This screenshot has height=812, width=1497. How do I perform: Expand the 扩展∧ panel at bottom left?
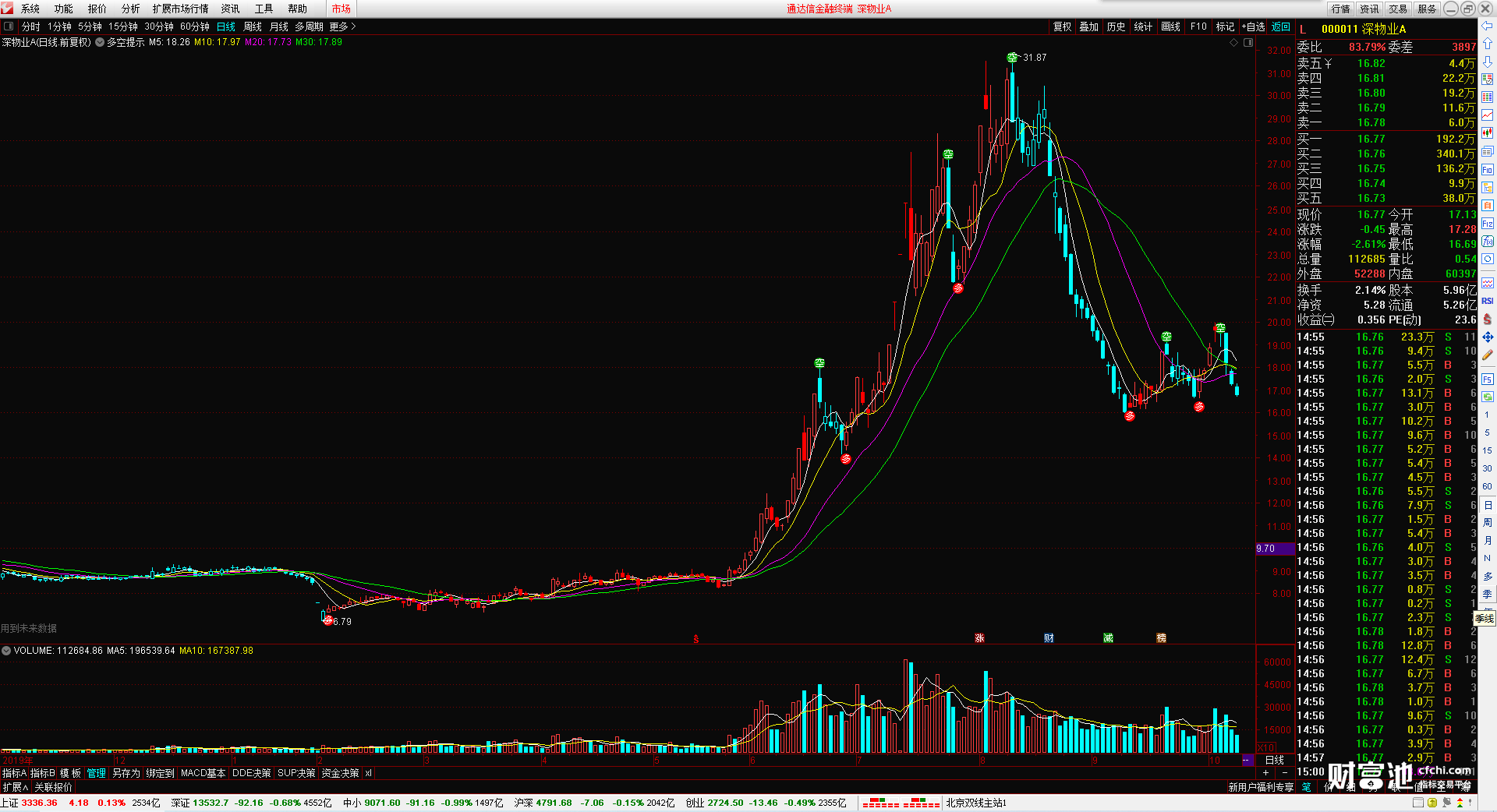tap(15, 787)
